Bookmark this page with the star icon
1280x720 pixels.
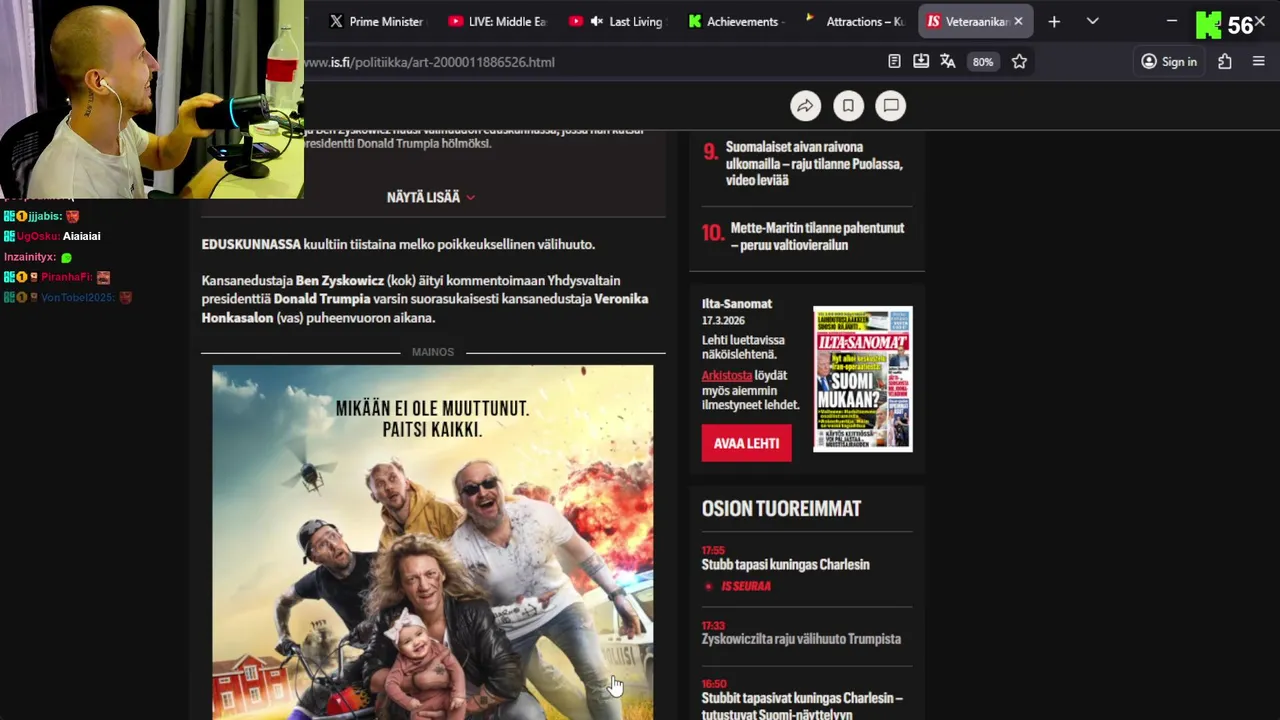pyautogui.click(x=1019, y=62)
